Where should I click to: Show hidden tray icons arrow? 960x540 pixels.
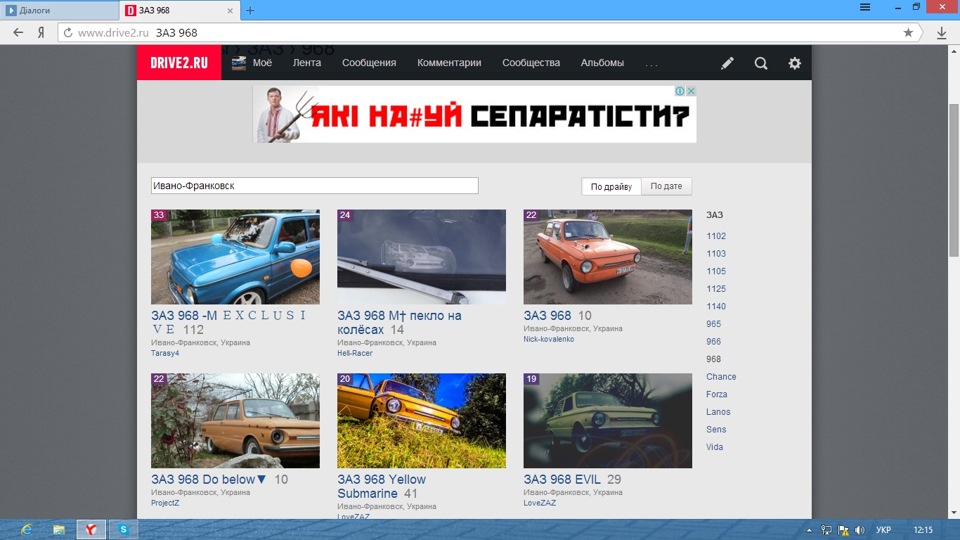pos(809,530)
